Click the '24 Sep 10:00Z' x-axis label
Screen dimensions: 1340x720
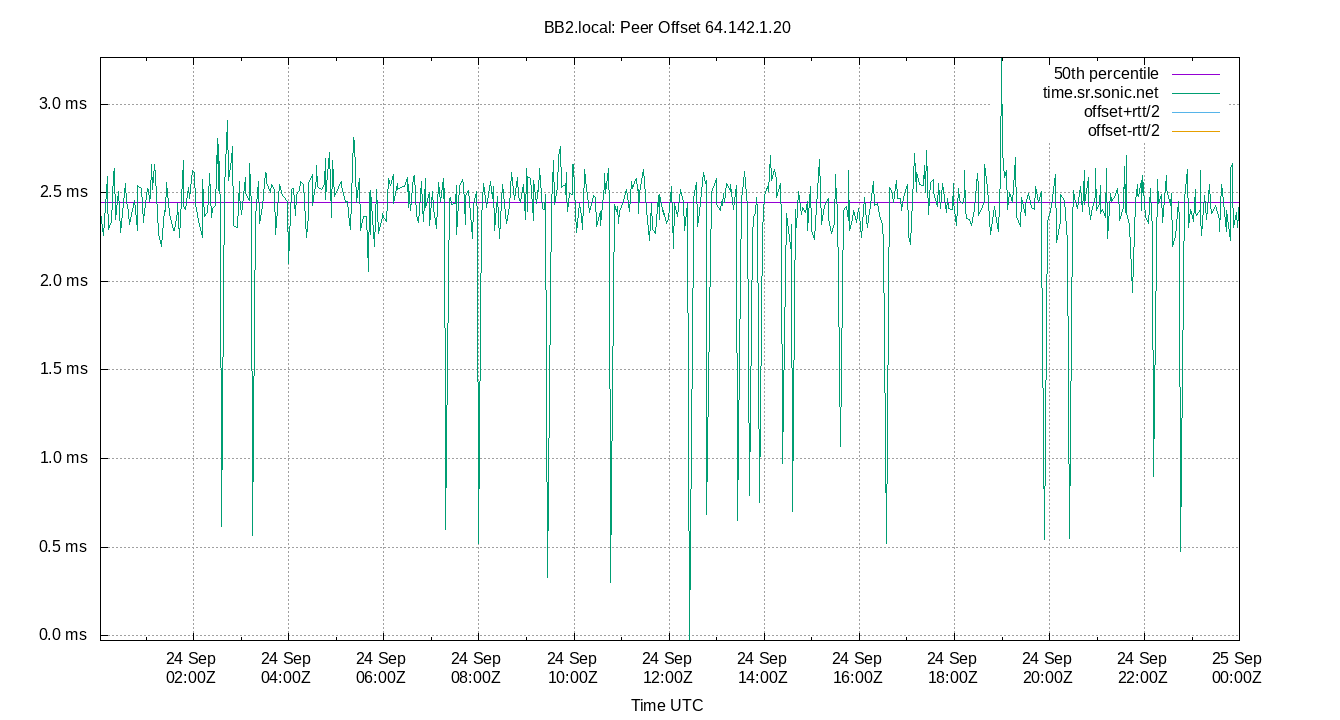[x=572, y=668]
